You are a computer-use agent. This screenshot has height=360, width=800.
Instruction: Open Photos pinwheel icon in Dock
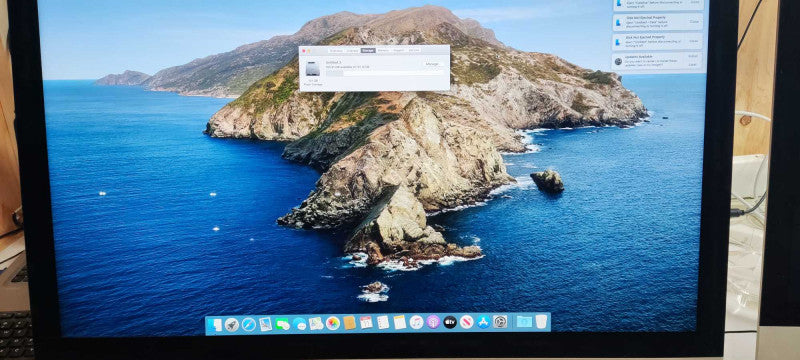(x=333, y=323)
